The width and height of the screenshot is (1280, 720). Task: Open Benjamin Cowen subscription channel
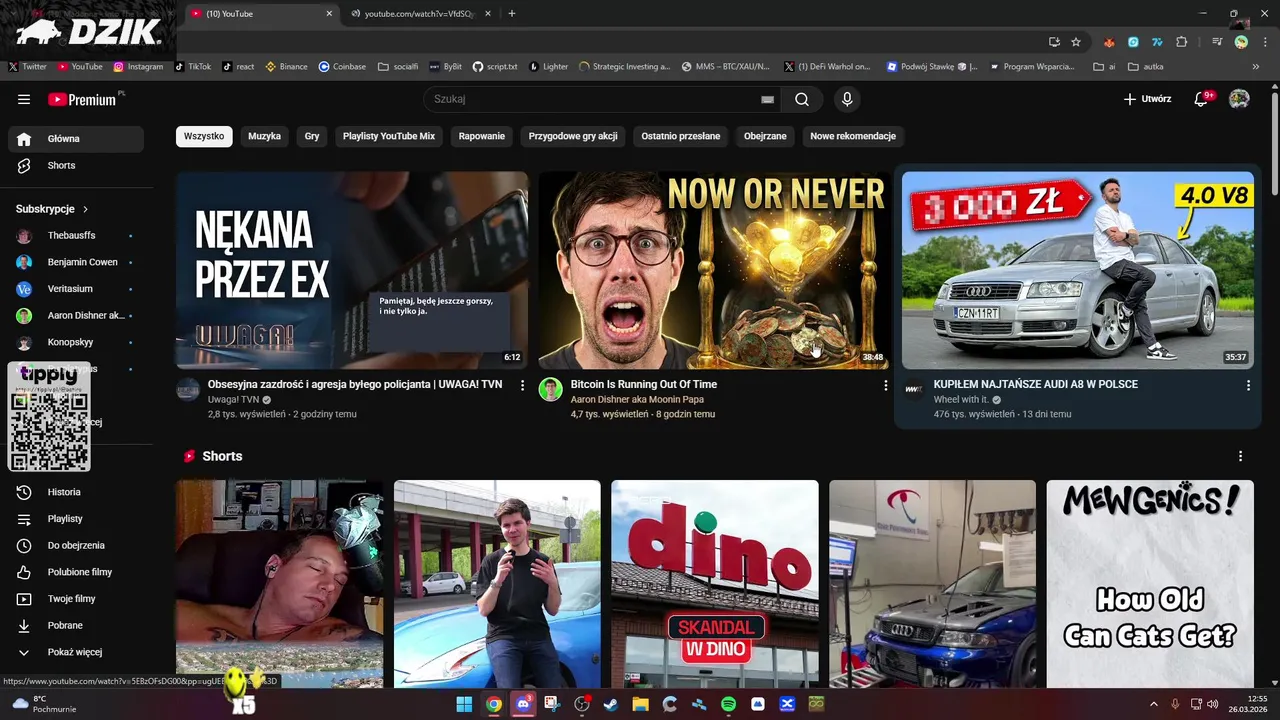point(76,262)
